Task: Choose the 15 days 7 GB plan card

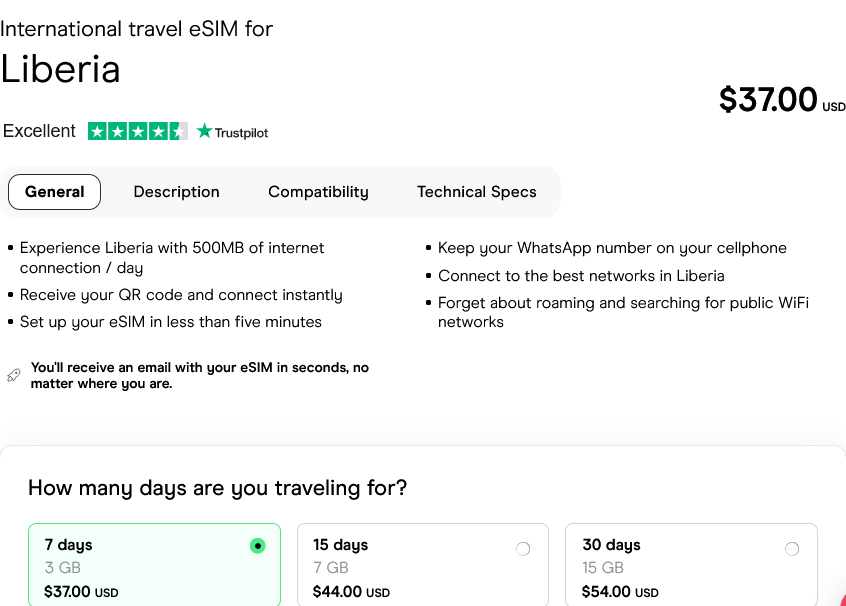Action: [x=420, y=568]
